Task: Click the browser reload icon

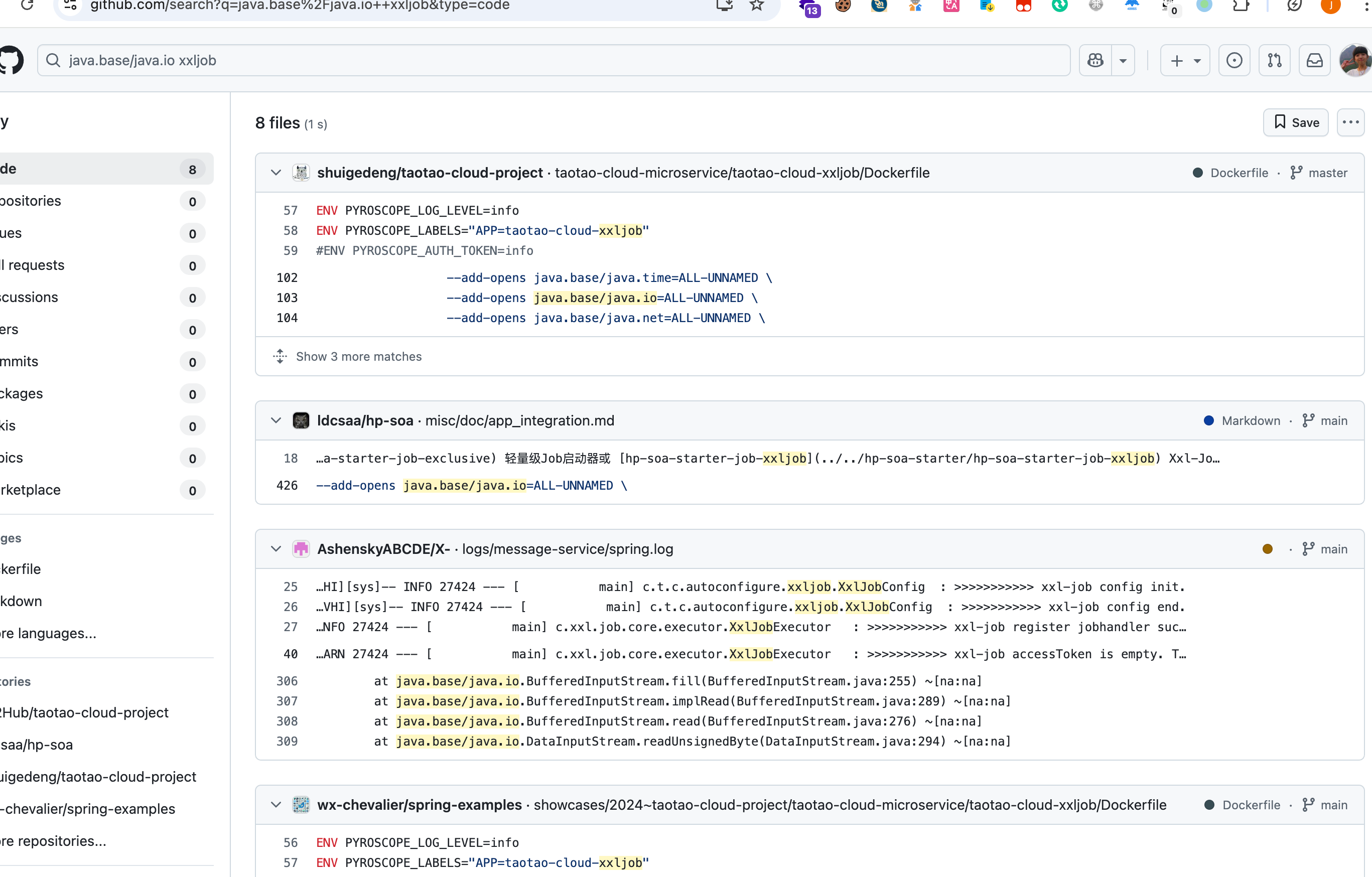Action: click(x=27, y=6)
